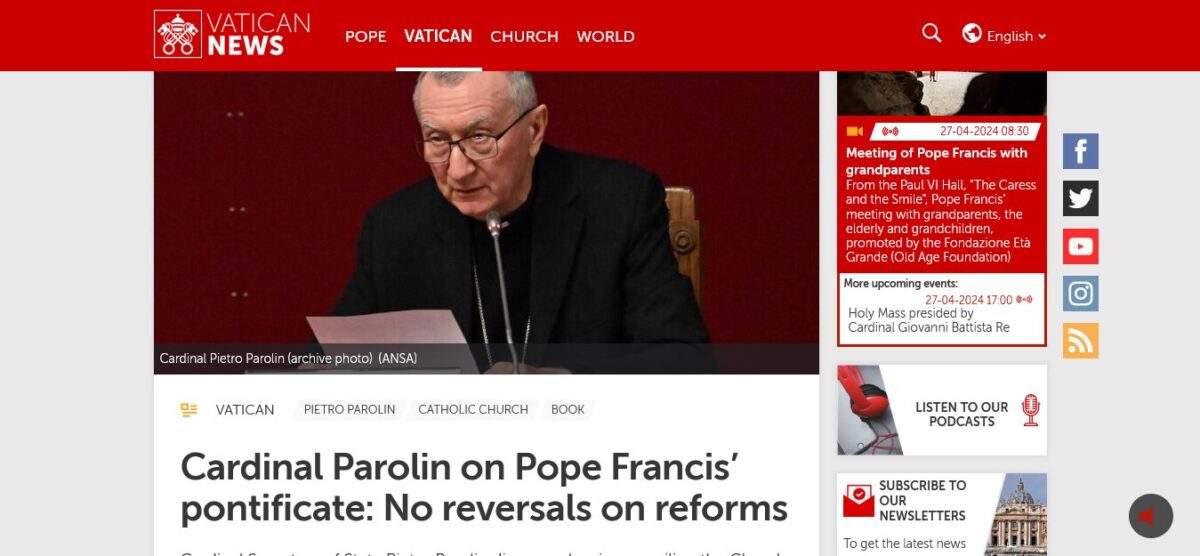Open the POPE menu item
The height and width of the screenshot is (556, 1200).
pyautogui.click(x=365, y=36)
